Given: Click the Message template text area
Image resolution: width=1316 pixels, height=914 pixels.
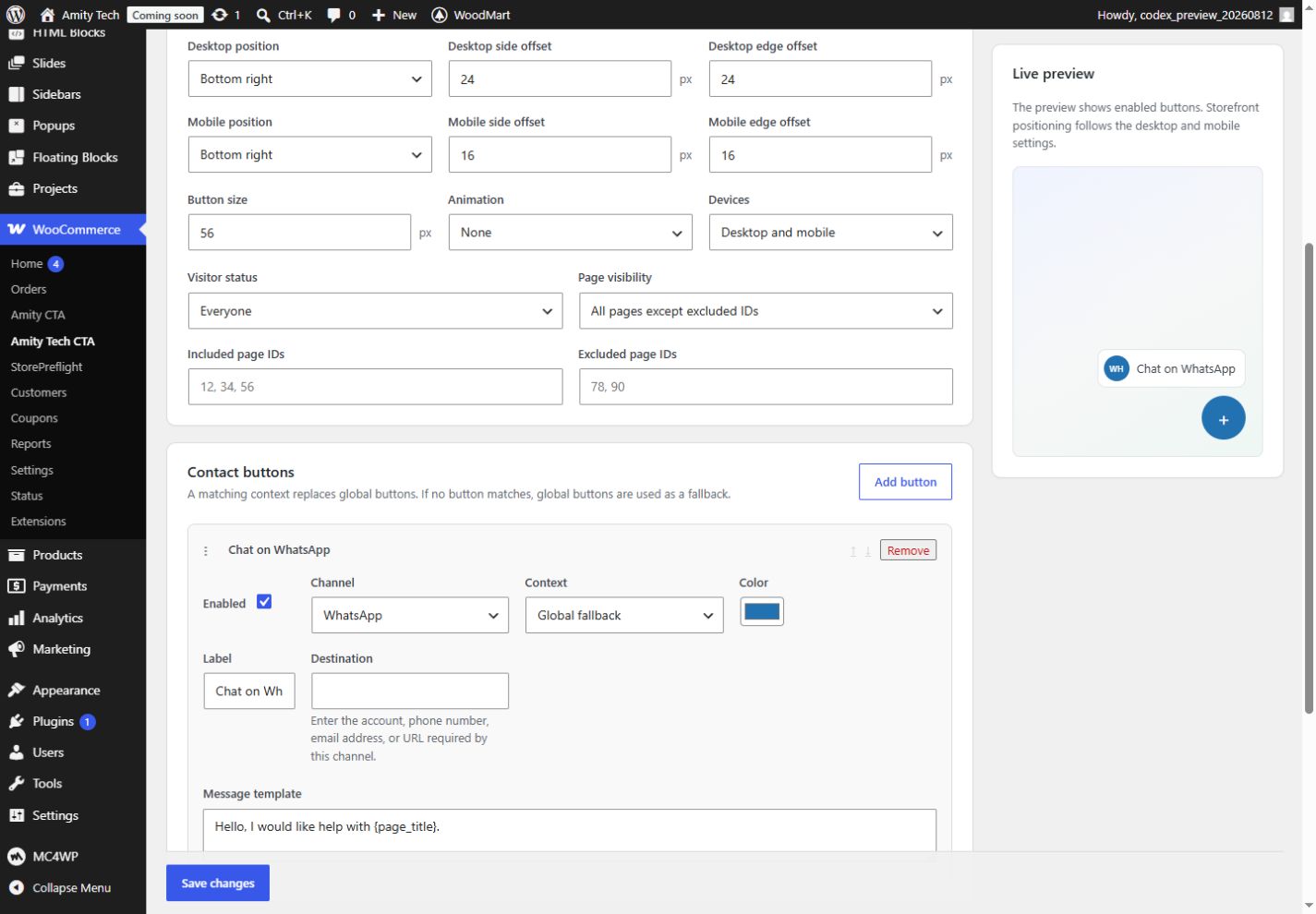Looking at the screenshot, I should (x=569, y=830).
